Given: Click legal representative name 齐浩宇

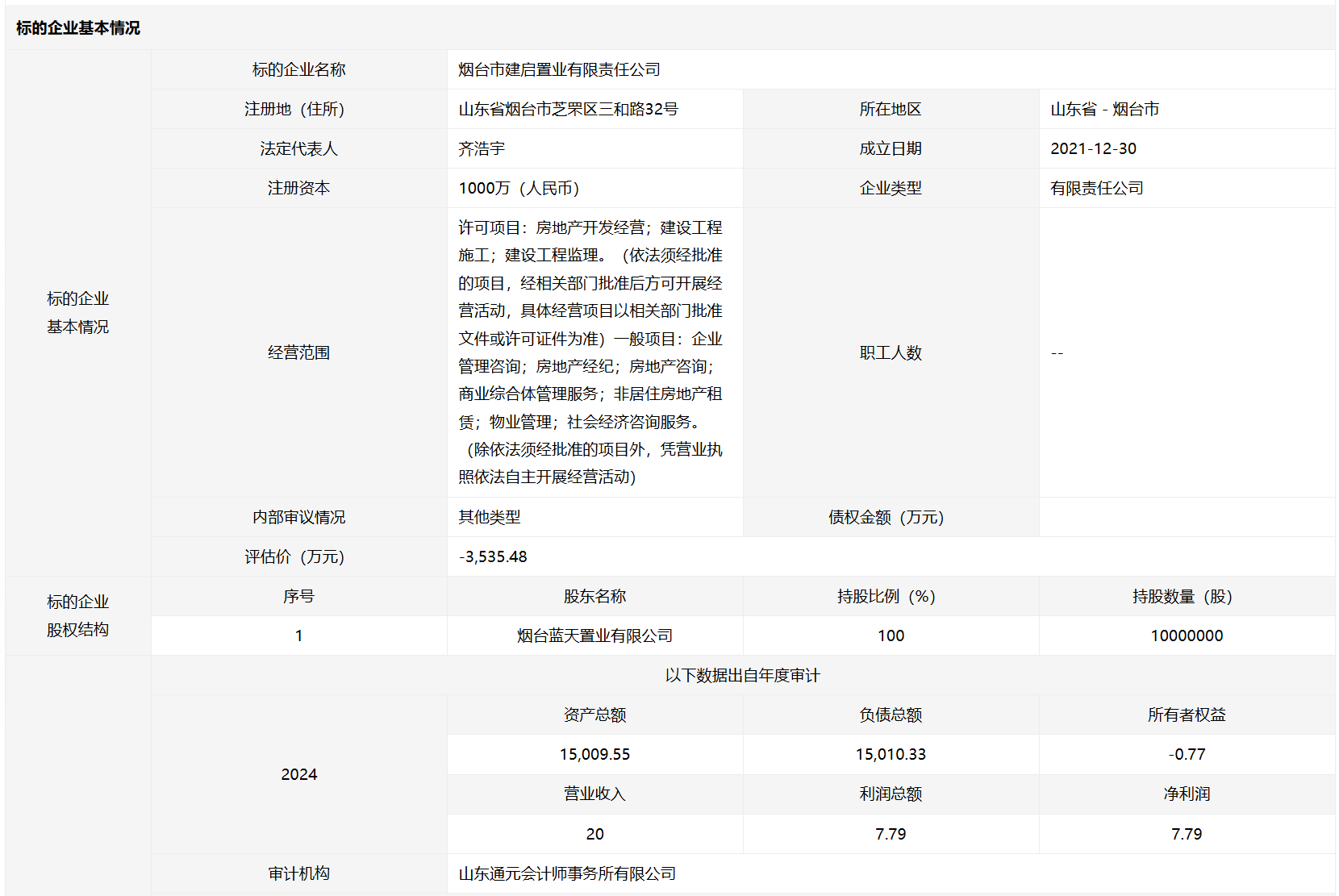Looking at the screenshot, I should click(482, 149).
